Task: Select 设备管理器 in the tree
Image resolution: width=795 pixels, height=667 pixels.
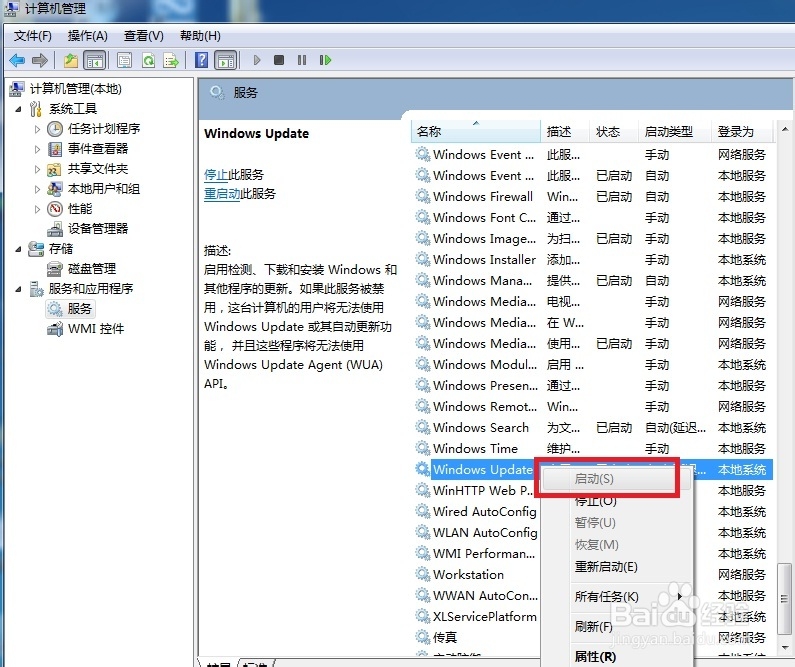Action: click(98, 229)
